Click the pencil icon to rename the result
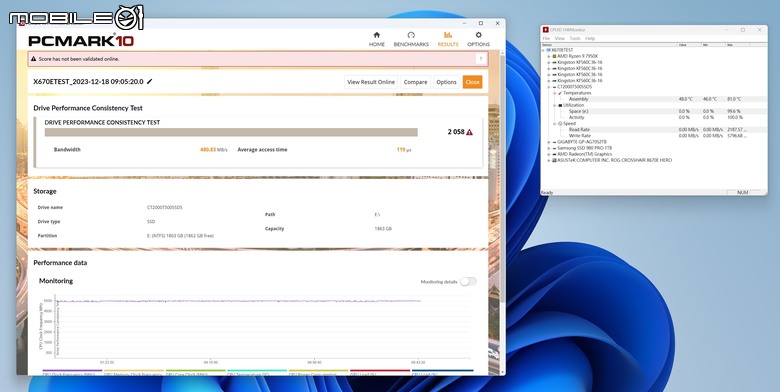The height and width of the screenshot is (392, 780). (150, 82)
